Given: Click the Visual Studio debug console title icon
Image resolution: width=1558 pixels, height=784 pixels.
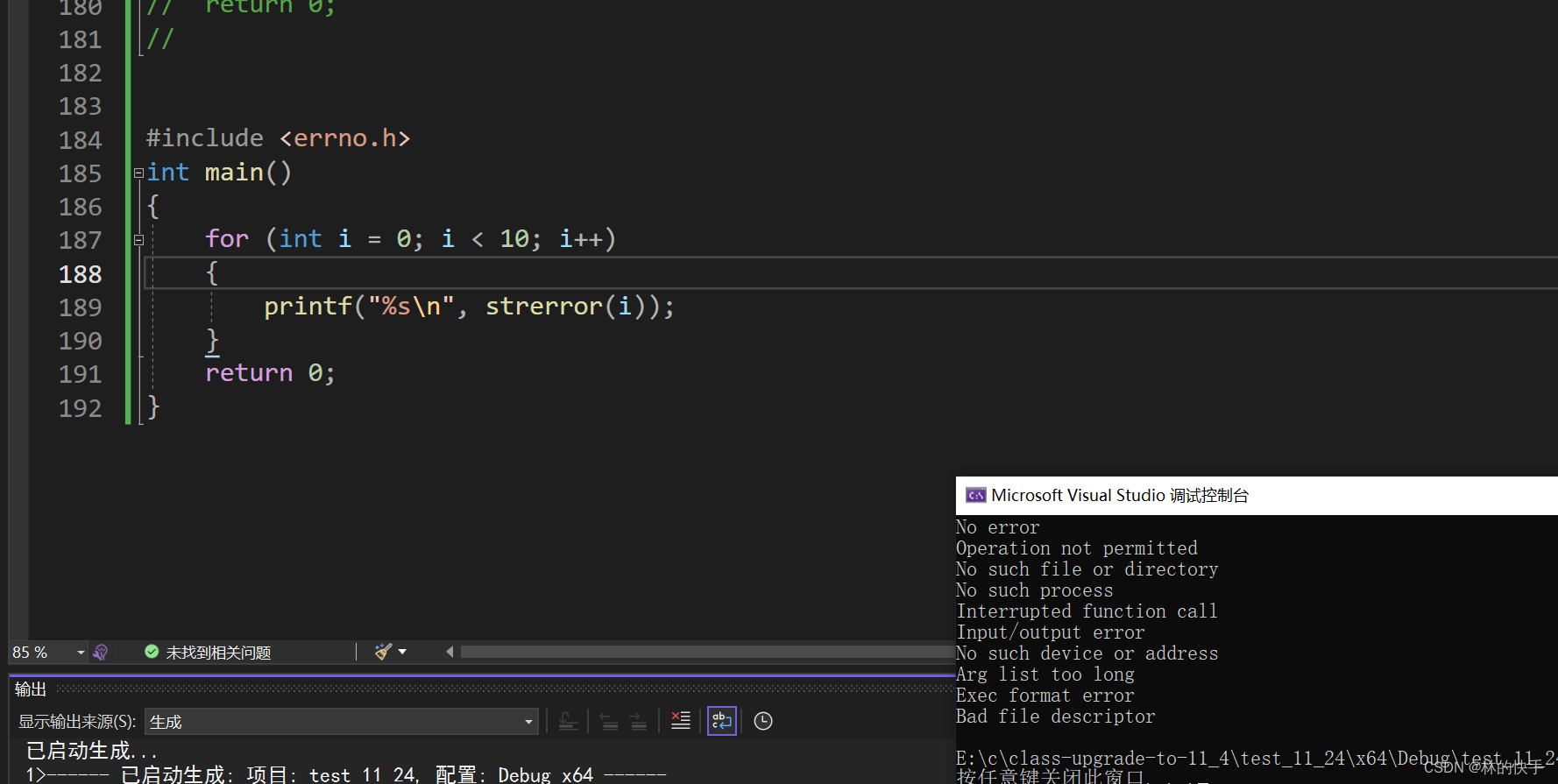Looking at the screenshot, I should tap(975, 496).
